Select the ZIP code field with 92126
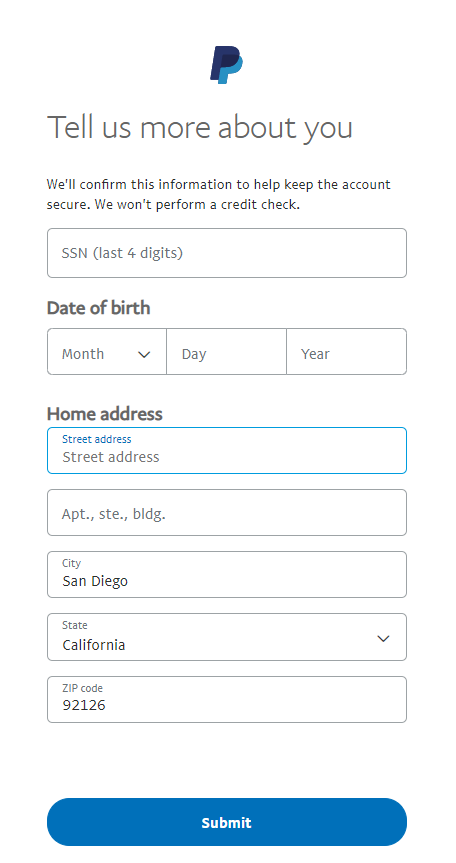Viewport: 456px width, 863px height. pos(227,700)
